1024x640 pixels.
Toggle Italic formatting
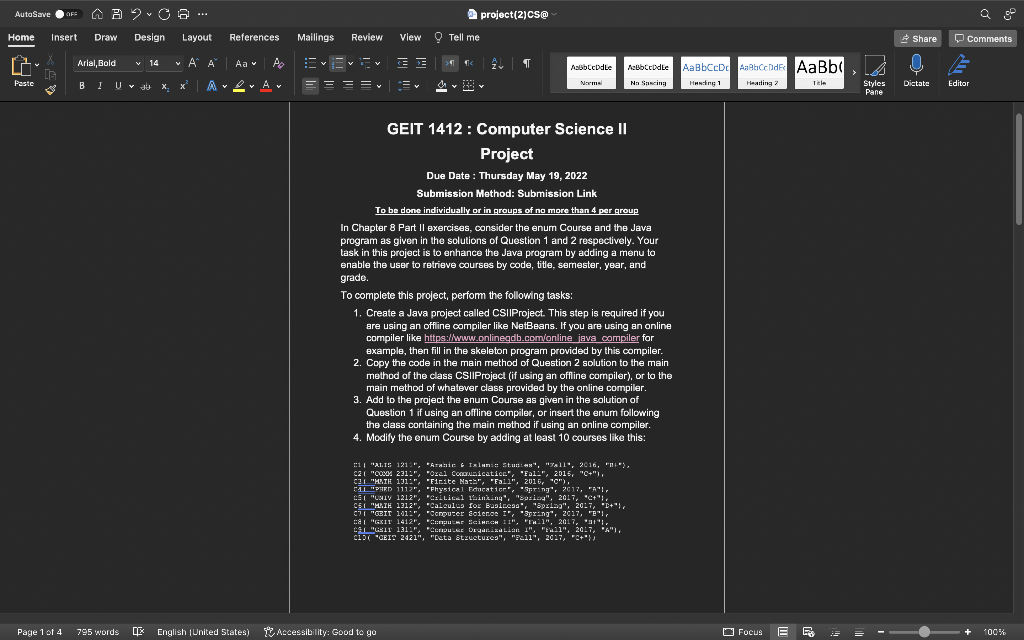pos(99,86)
